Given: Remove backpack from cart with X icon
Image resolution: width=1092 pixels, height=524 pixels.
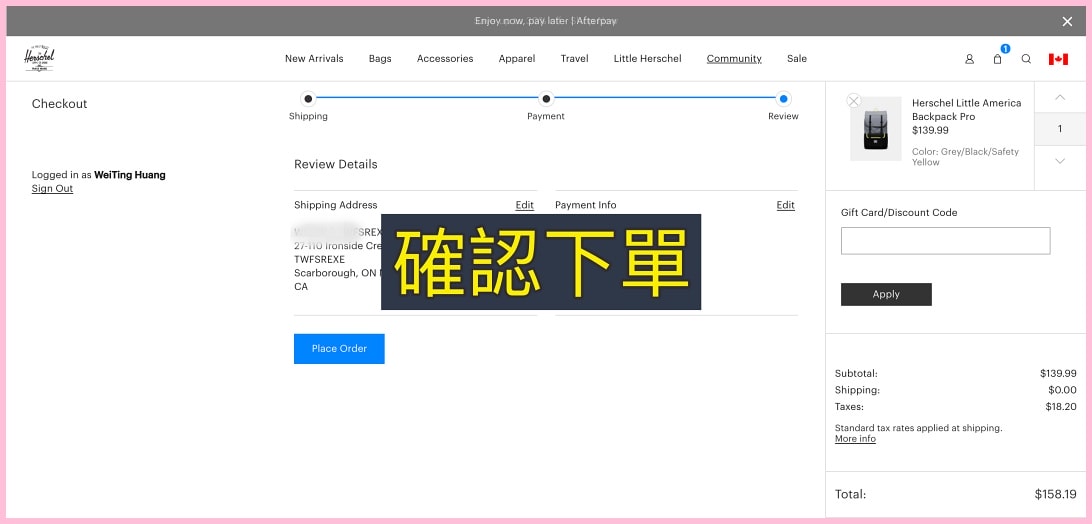Looking at the screenshot, I should [853, 101].
